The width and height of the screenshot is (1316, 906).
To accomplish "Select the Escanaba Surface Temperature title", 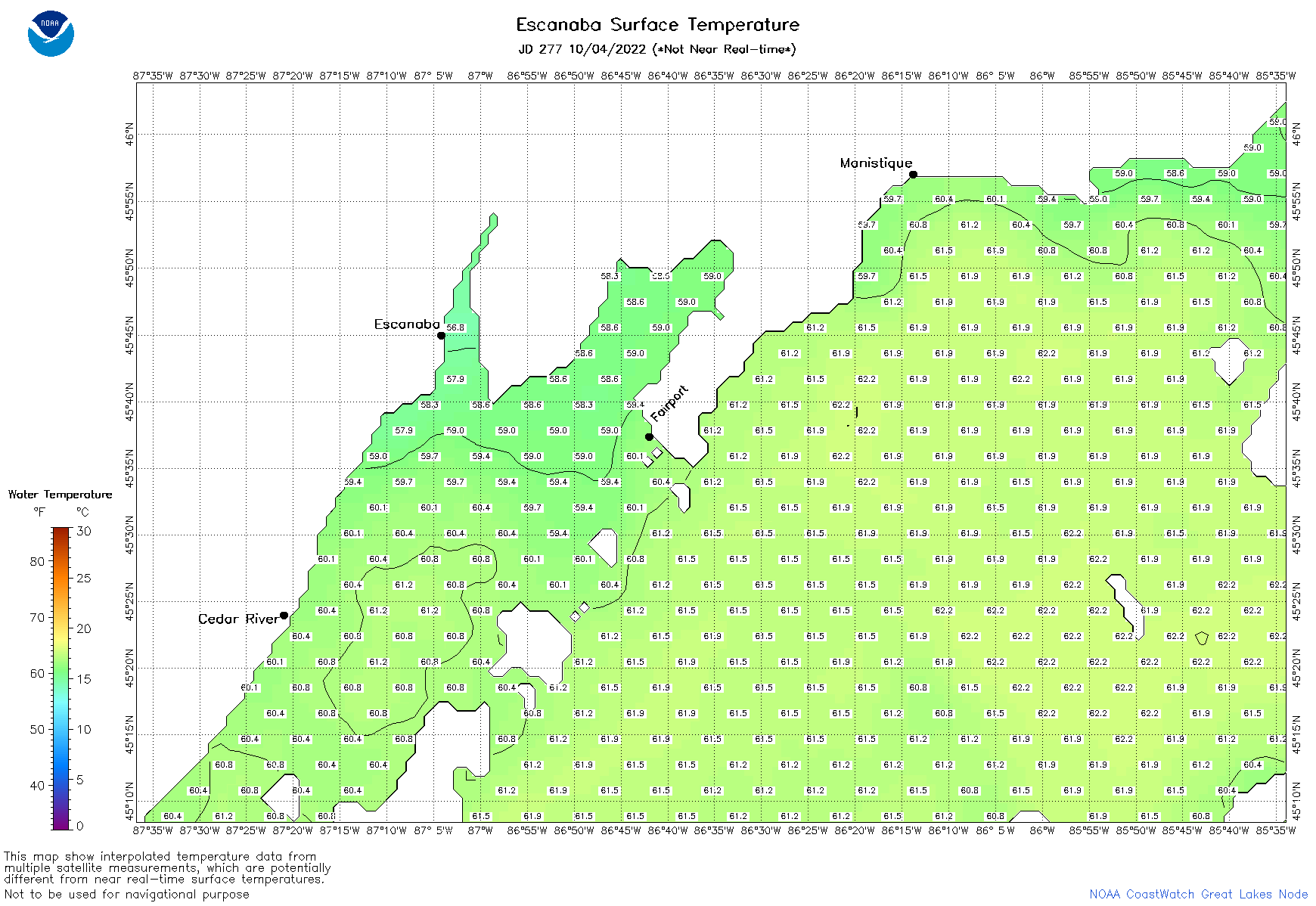I will (x=657, y=25).
